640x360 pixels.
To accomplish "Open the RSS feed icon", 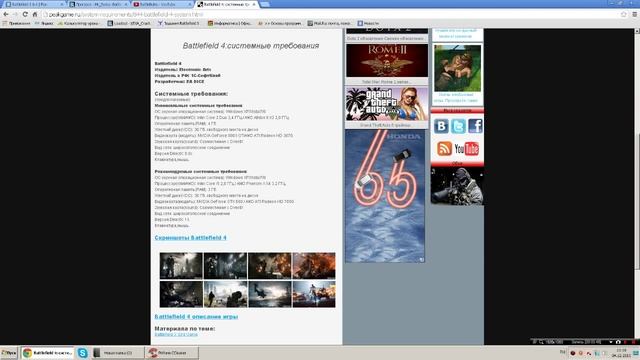I will [x=444, y=149].
